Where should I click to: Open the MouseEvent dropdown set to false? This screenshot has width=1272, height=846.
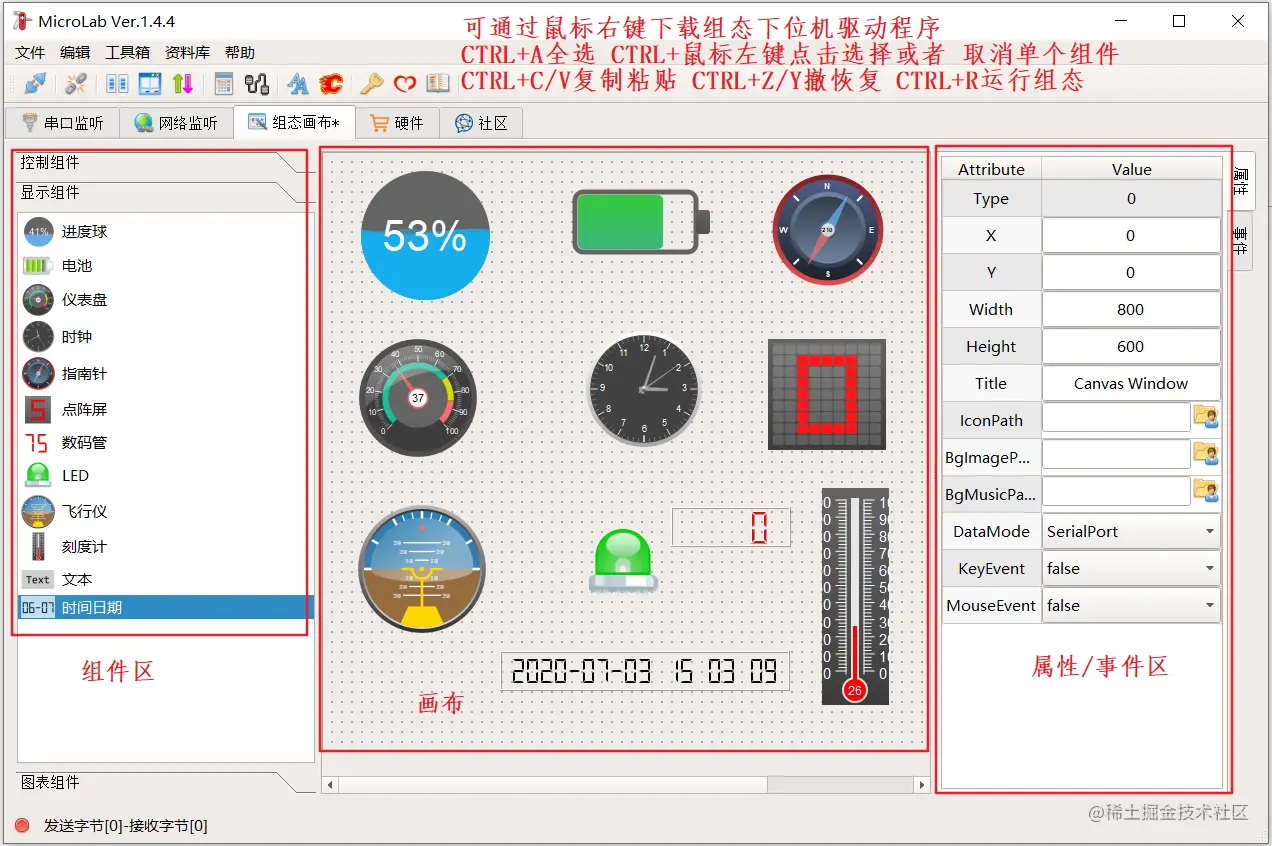pos(1131,605)
